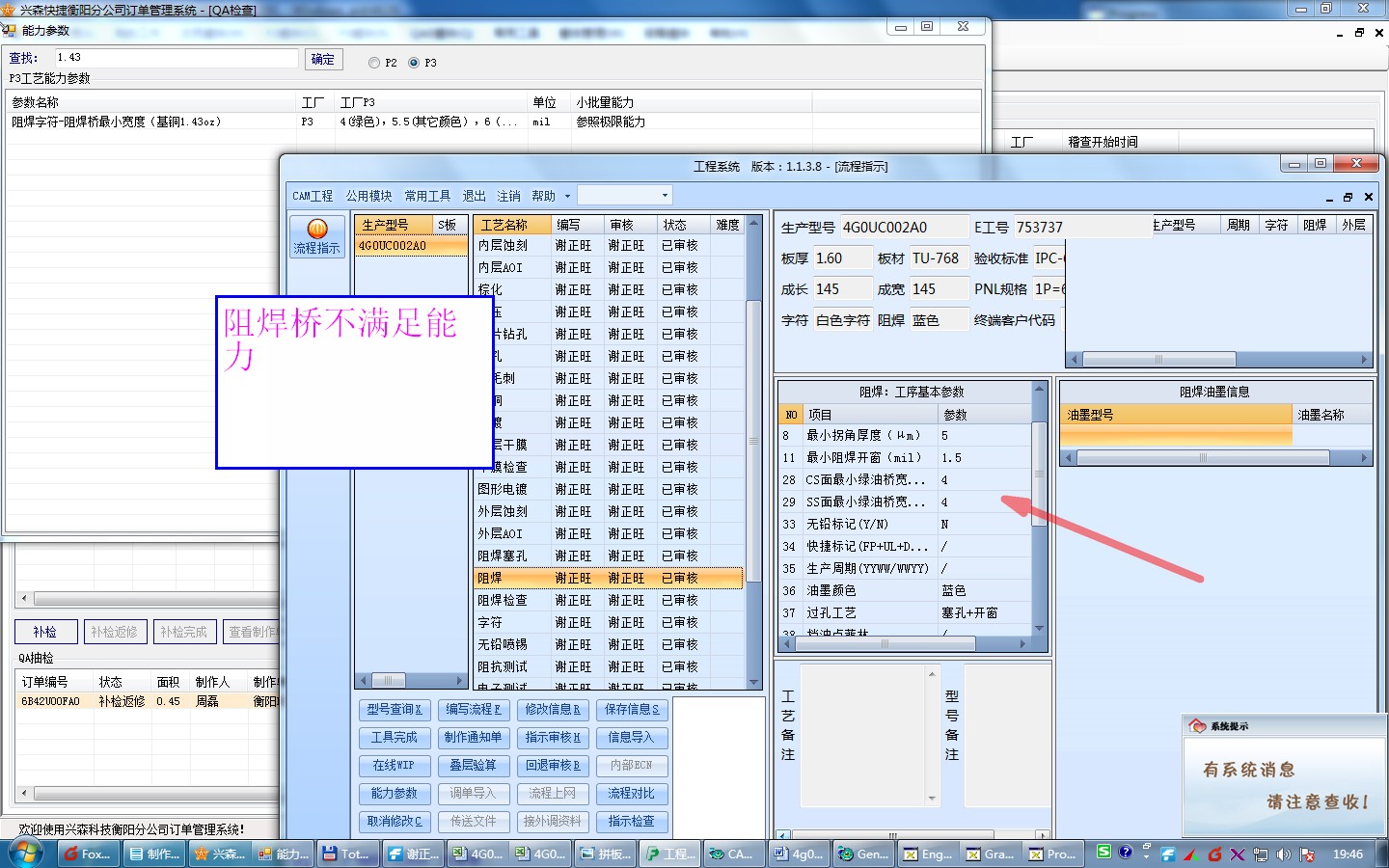Screen dimensions: 1389x868
Task: Switch to the Pro... taskbar window
Action: click(x=1055, y=854)
